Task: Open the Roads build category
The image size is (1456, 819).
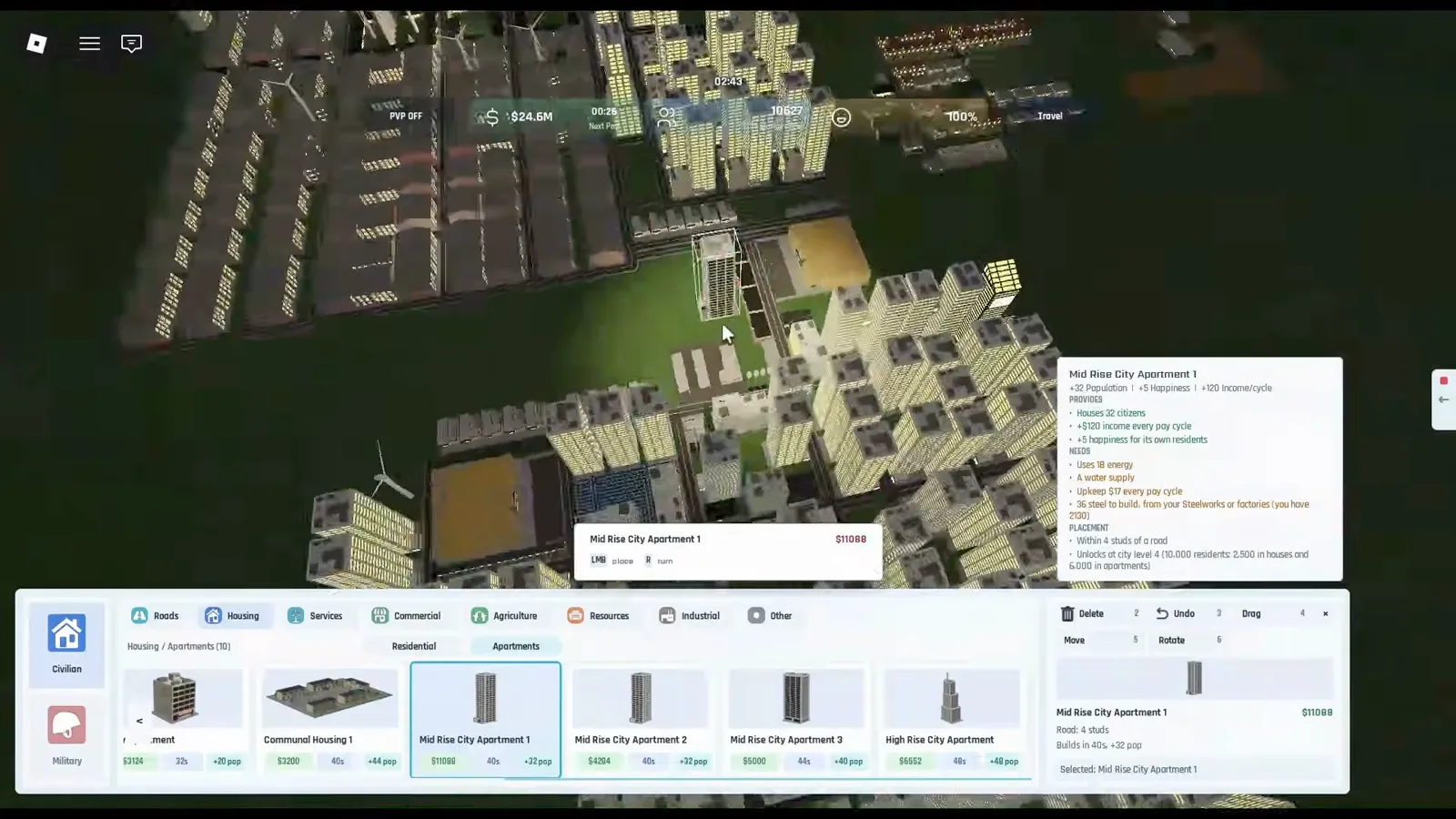Action: click(x=155, y=616)
